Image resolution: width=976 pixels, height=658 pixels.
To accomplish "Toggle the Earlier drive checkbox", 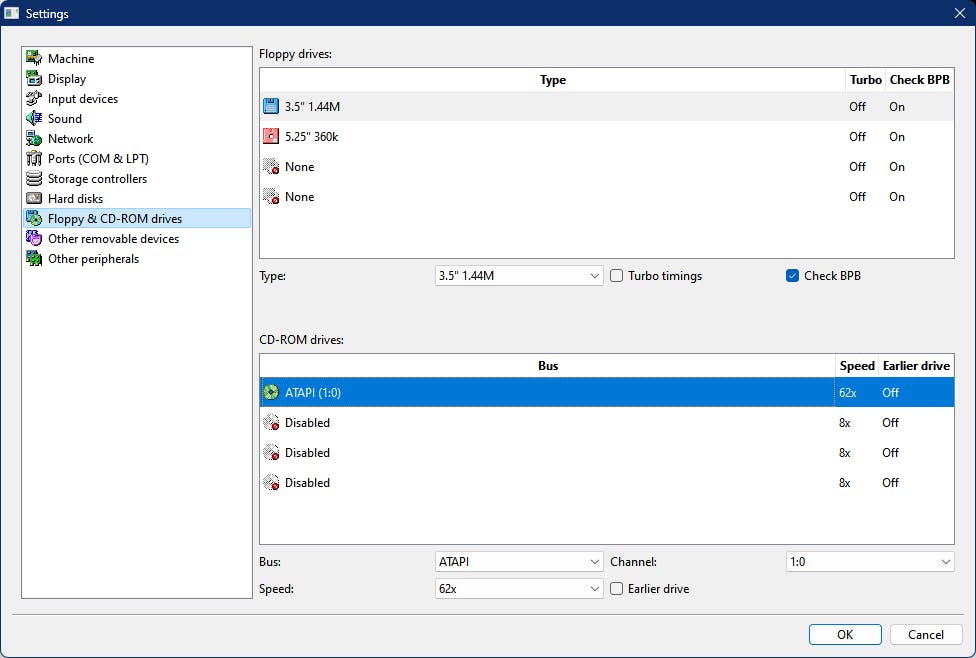I will [x=617, y=589].
